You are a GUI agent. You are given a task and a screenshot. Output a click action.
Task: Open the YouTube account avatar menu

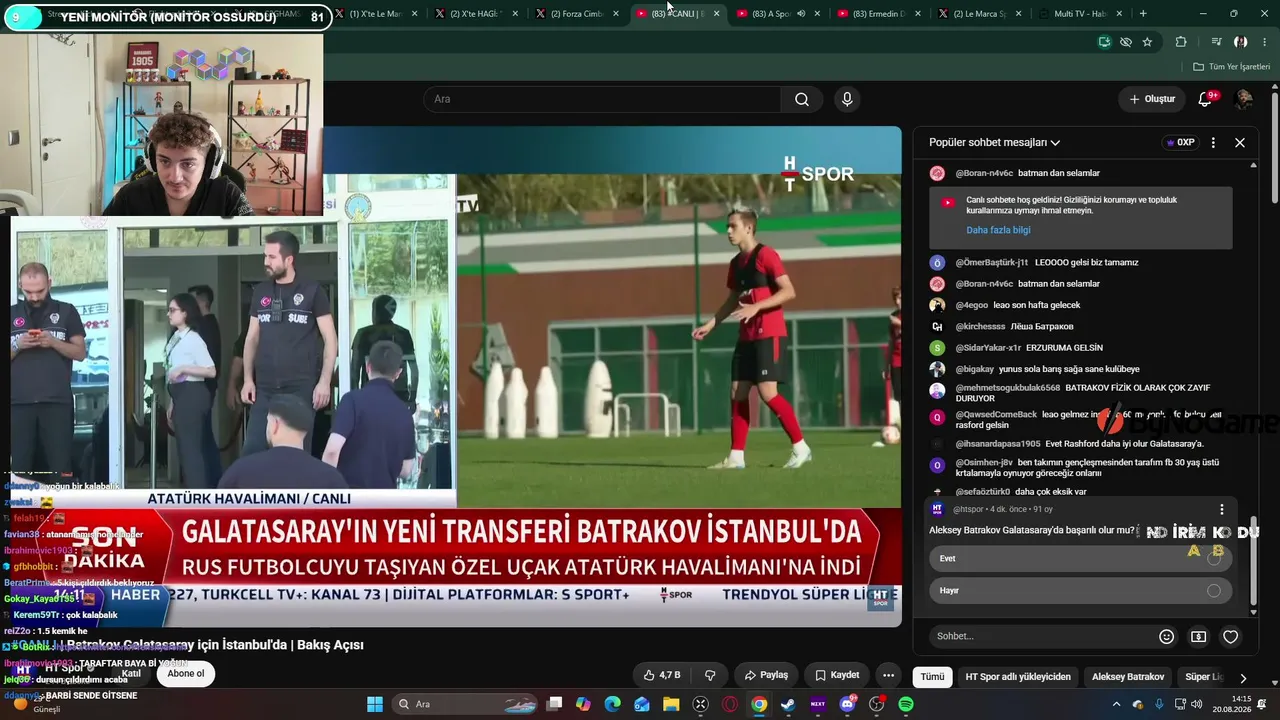pyautogui.click(x=1243, y=99)
